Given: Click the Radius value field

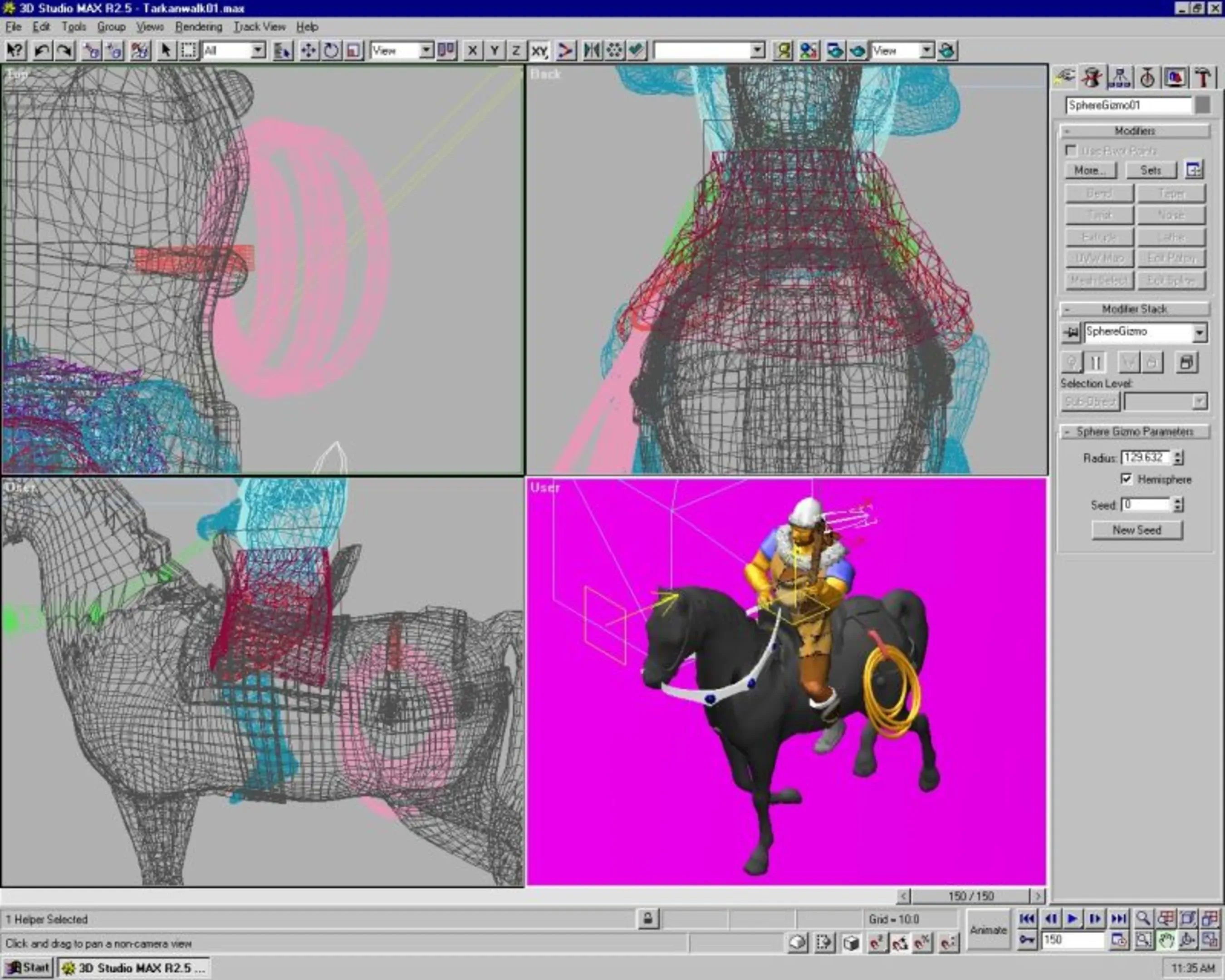Looking at the screenshot, I should coord(1146,457).
